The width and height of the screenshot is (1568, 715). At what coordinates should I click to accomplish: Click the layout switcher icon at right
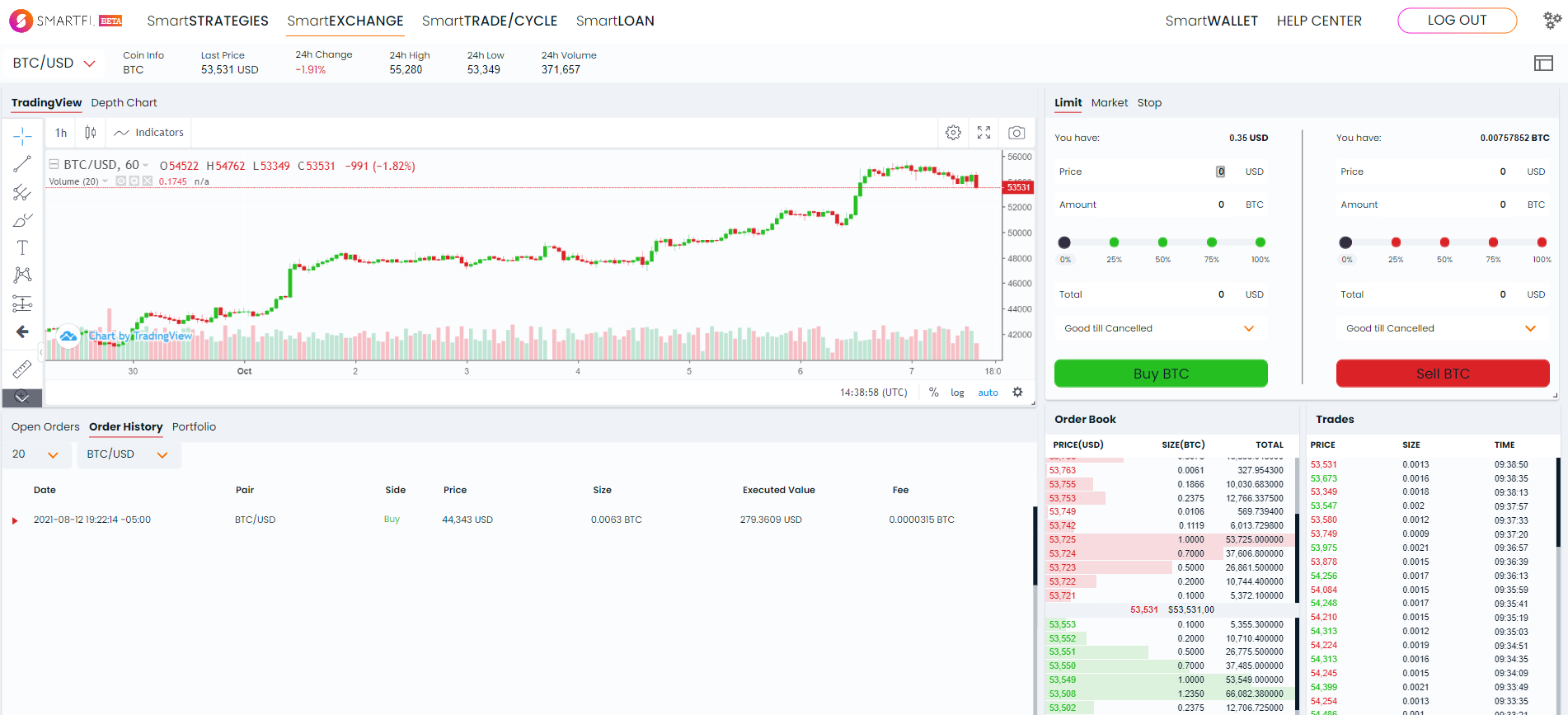1543,63
